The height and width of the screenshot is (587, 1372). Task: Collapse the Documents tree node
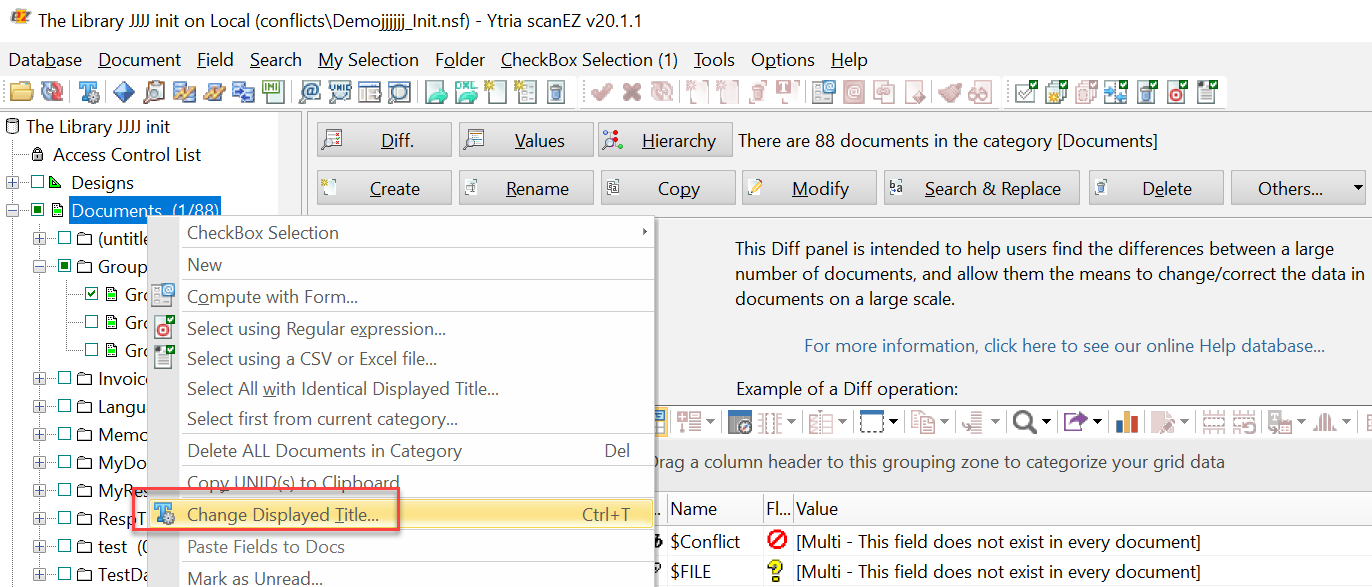pos(12,211)
